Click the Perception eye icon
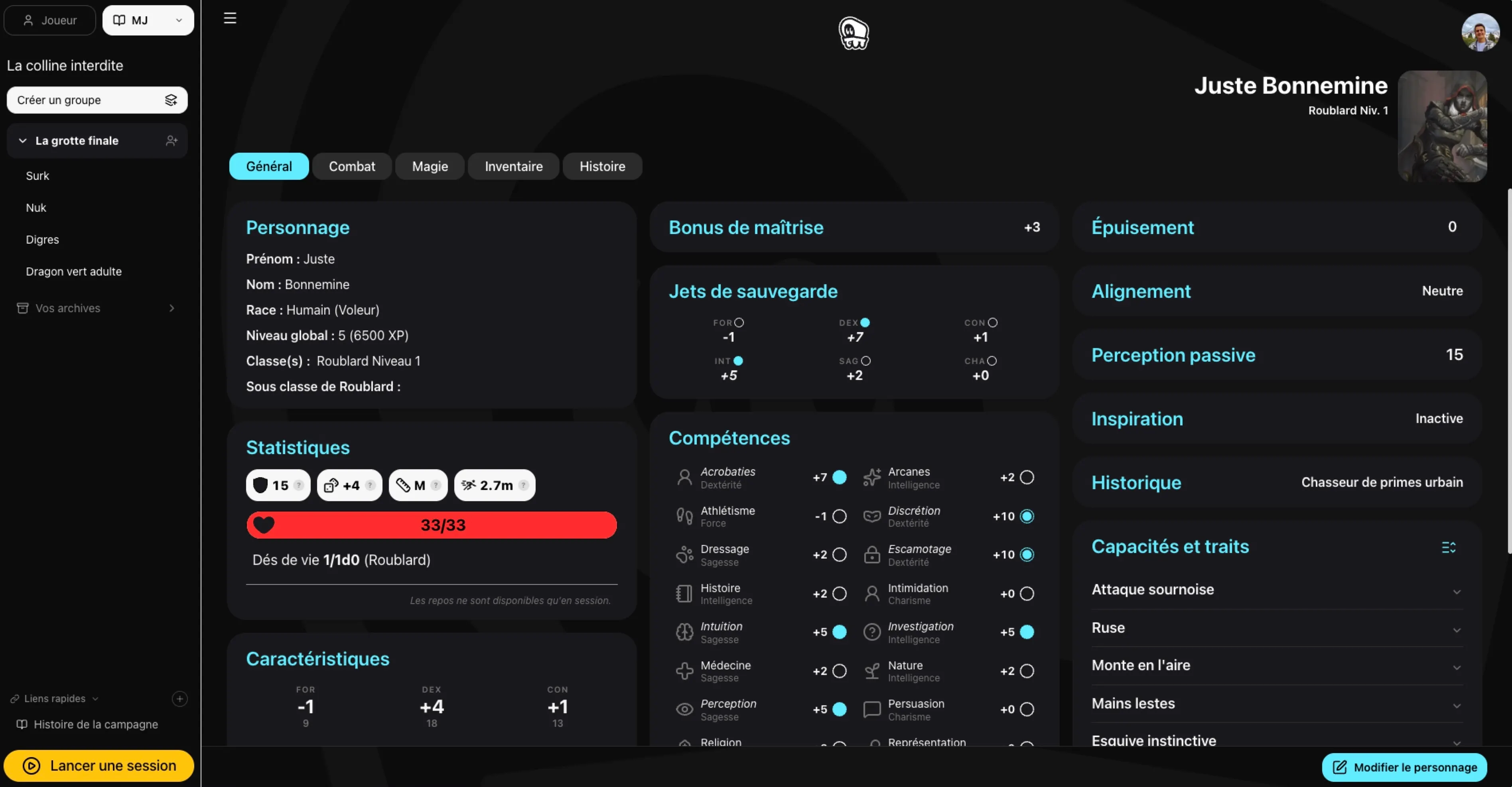This screenshot has width=1512, height=787. (684, 709)
